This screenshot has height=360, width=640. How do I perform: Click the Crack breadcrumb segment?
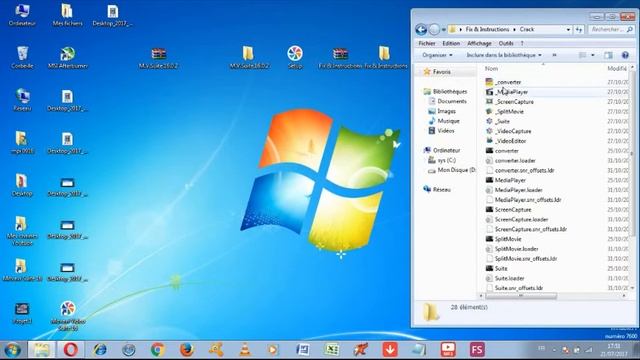(x=527, y=29)
